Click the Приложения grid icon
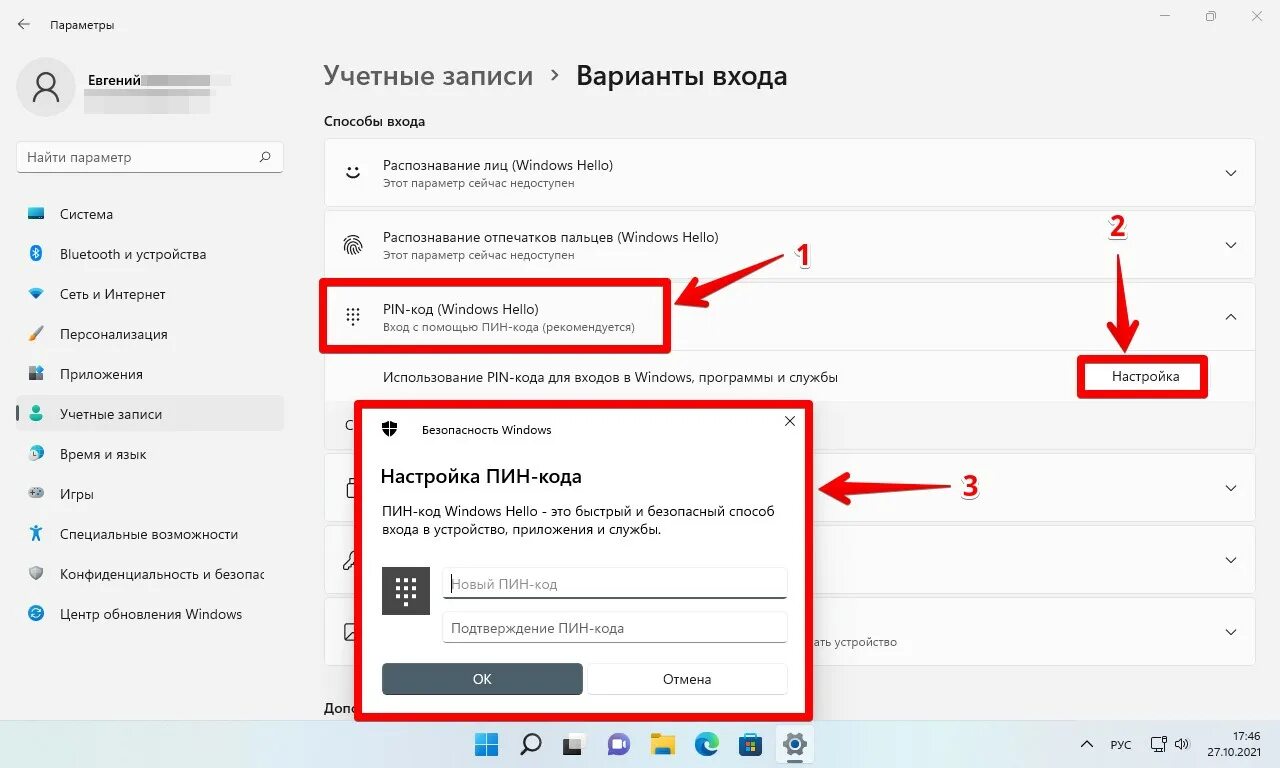Viewport: 1280px width, 768px height. tap(36, 374)
